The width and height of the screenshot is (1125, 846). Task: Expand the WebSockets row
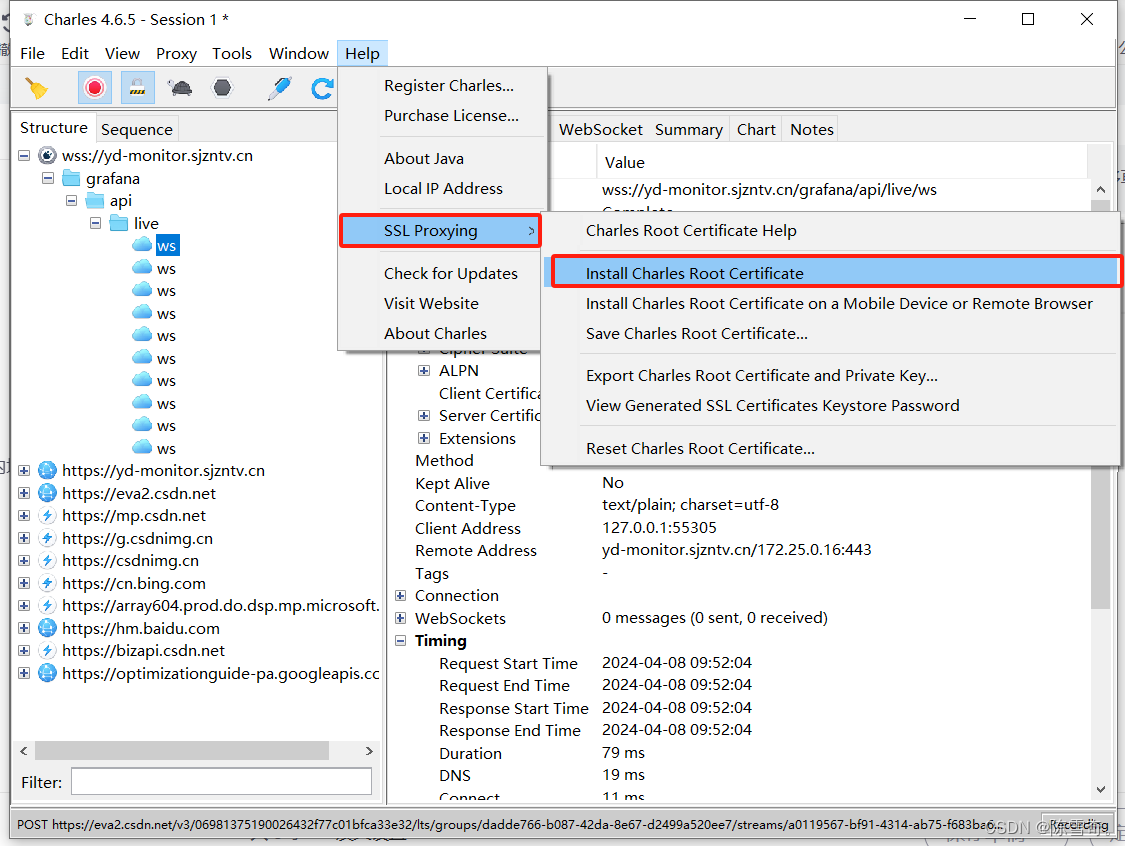400,618
